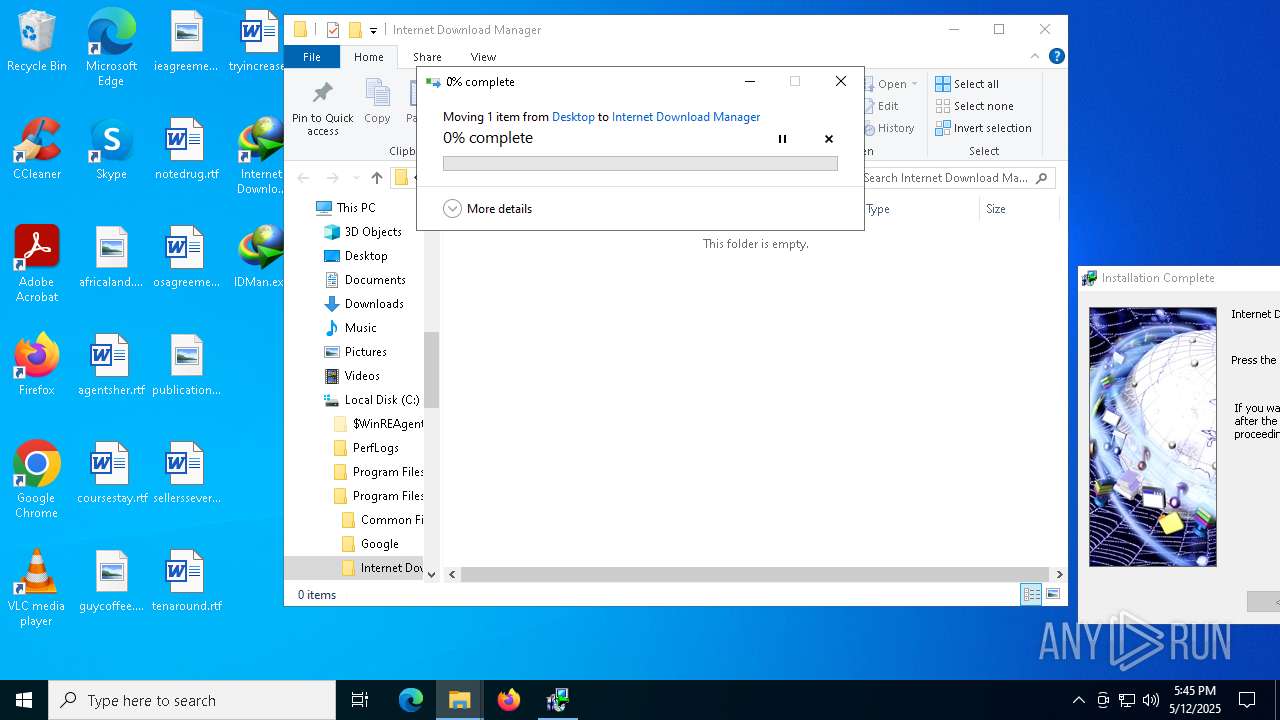
Task: Click Select none in ribbon
Action: pyautogui.click(x=975, y=106)
